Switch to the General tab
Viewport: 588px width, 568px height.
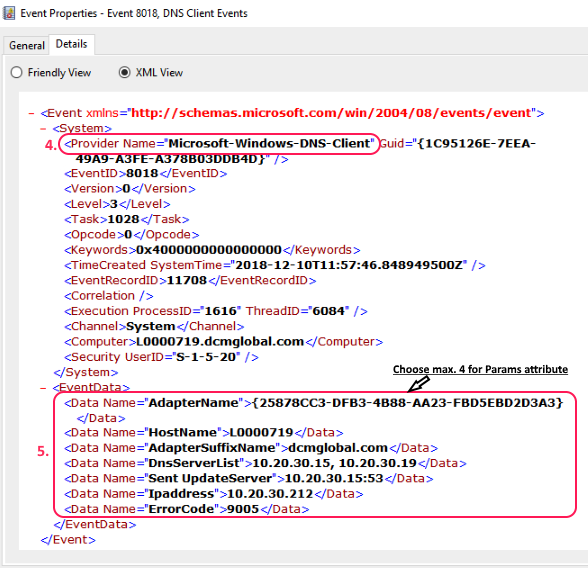tap(27, 45)
